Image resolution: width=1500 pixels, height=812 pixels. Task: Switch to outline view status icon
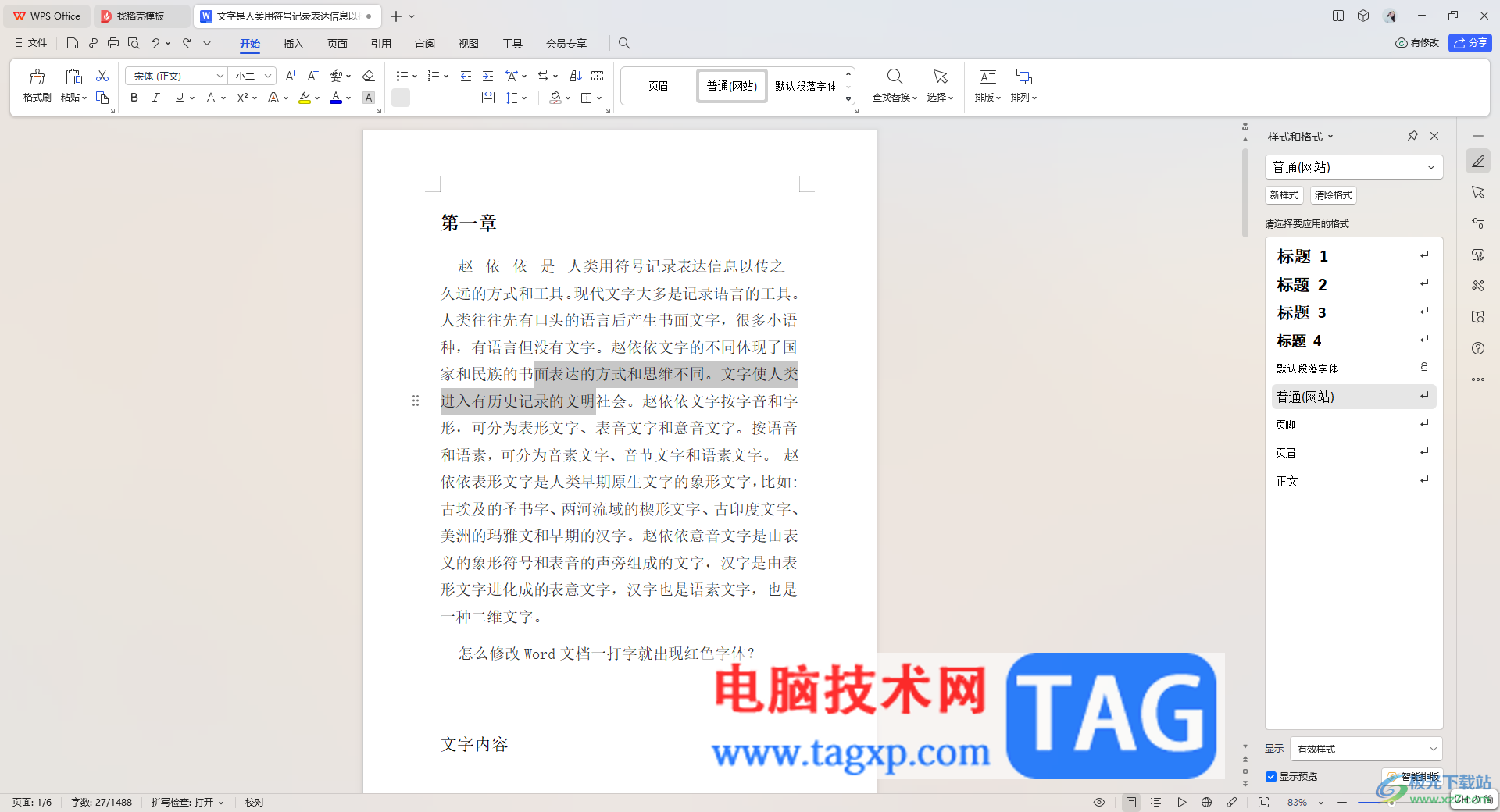coord(1156,802)
